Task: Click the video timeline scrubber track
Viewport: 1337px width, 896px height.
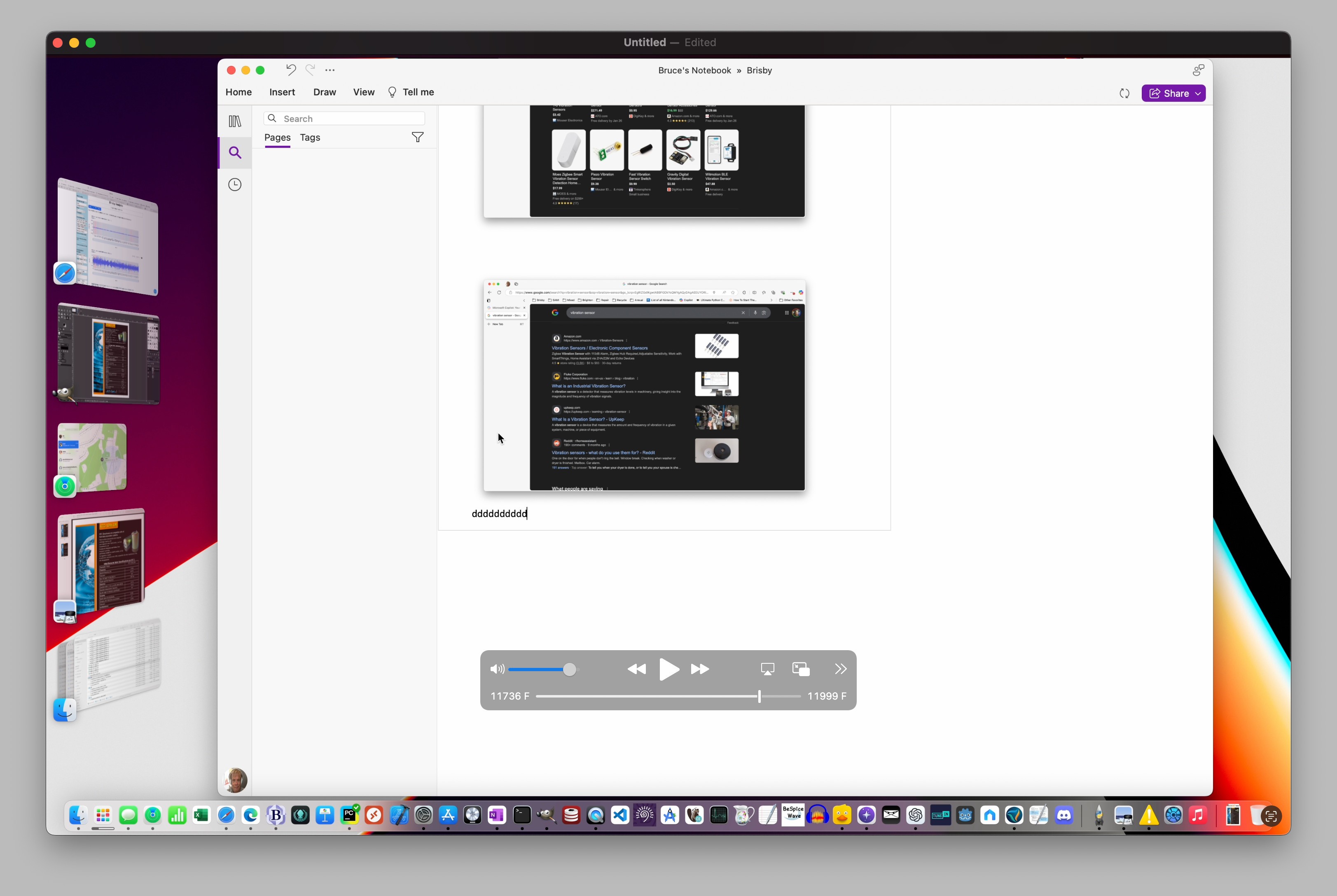Action: tap(646, 696)
